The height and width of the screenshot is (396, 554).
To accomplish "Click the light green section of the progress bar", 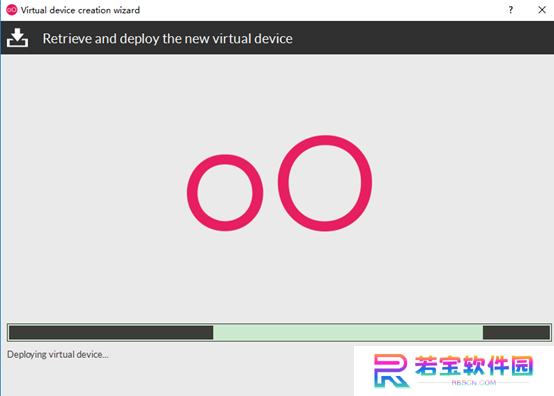I will [348, 332].
